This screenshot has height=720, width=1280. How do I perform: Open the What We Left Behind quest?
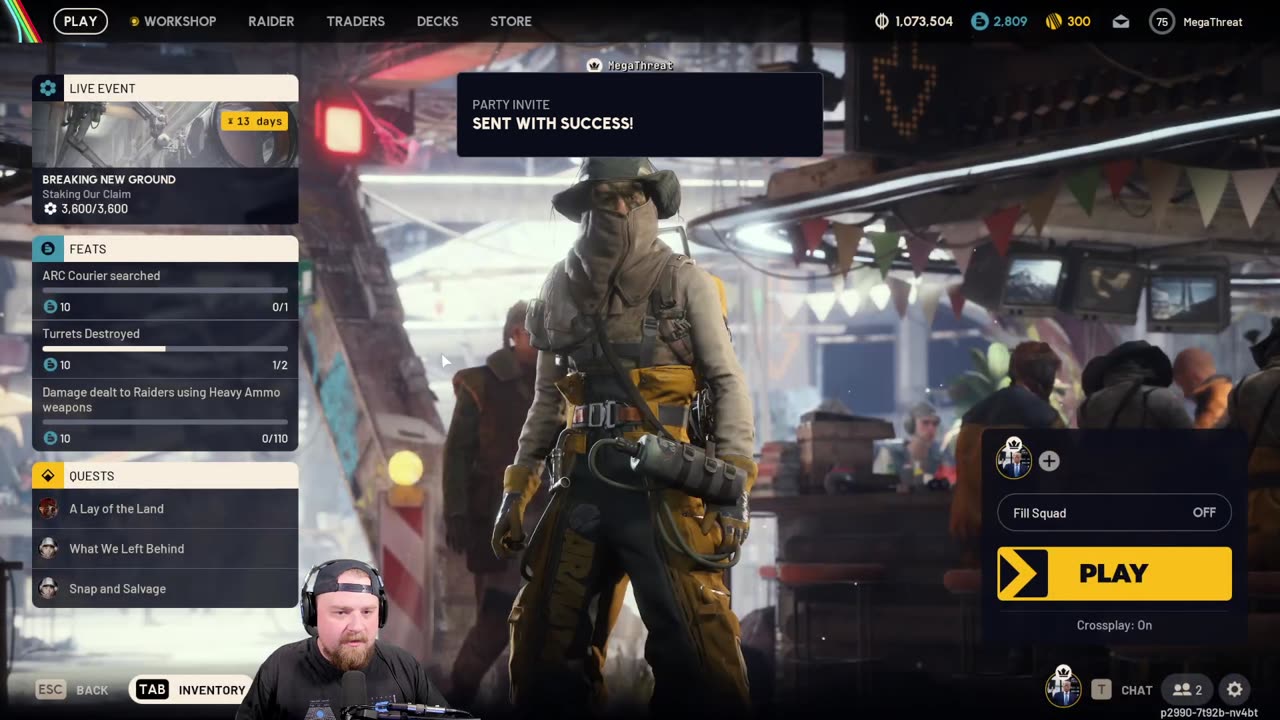(165, 549)
